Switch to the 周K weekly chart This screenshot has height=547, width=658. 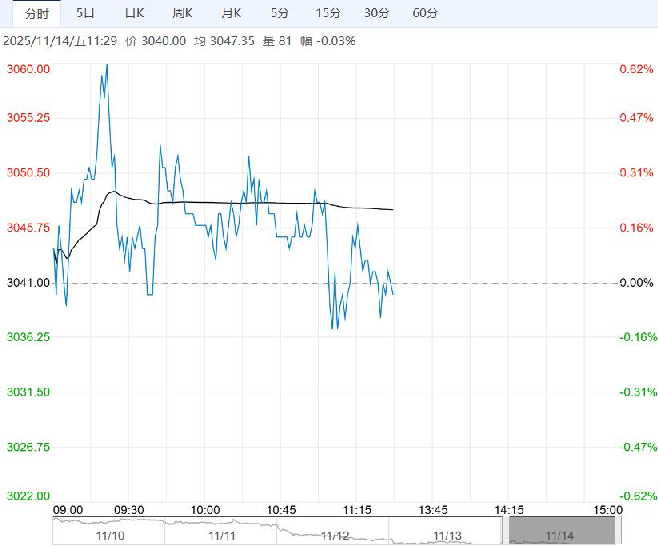pos(181,13)
